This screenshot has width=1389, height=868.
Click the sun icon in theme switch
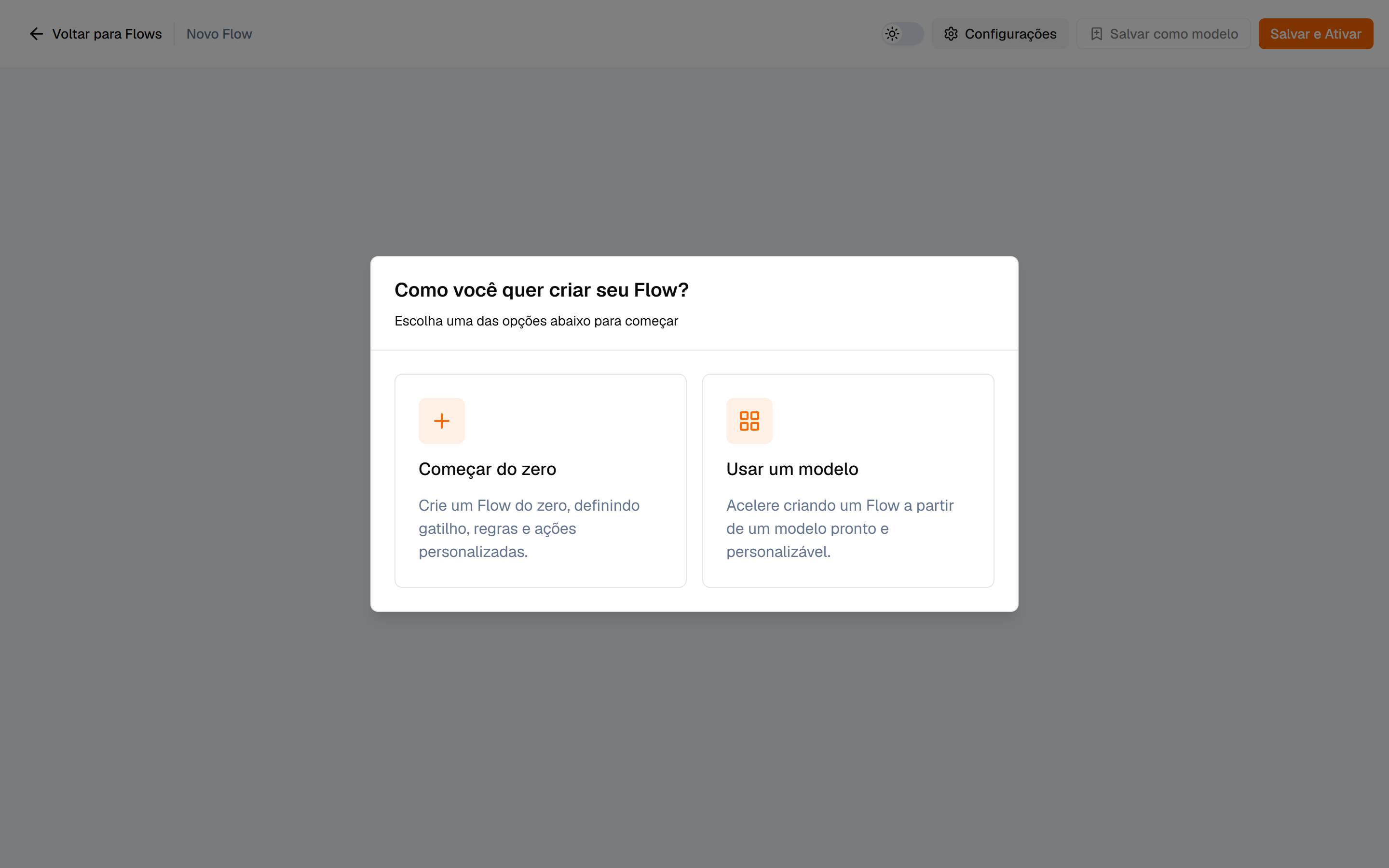coord(892,34)
